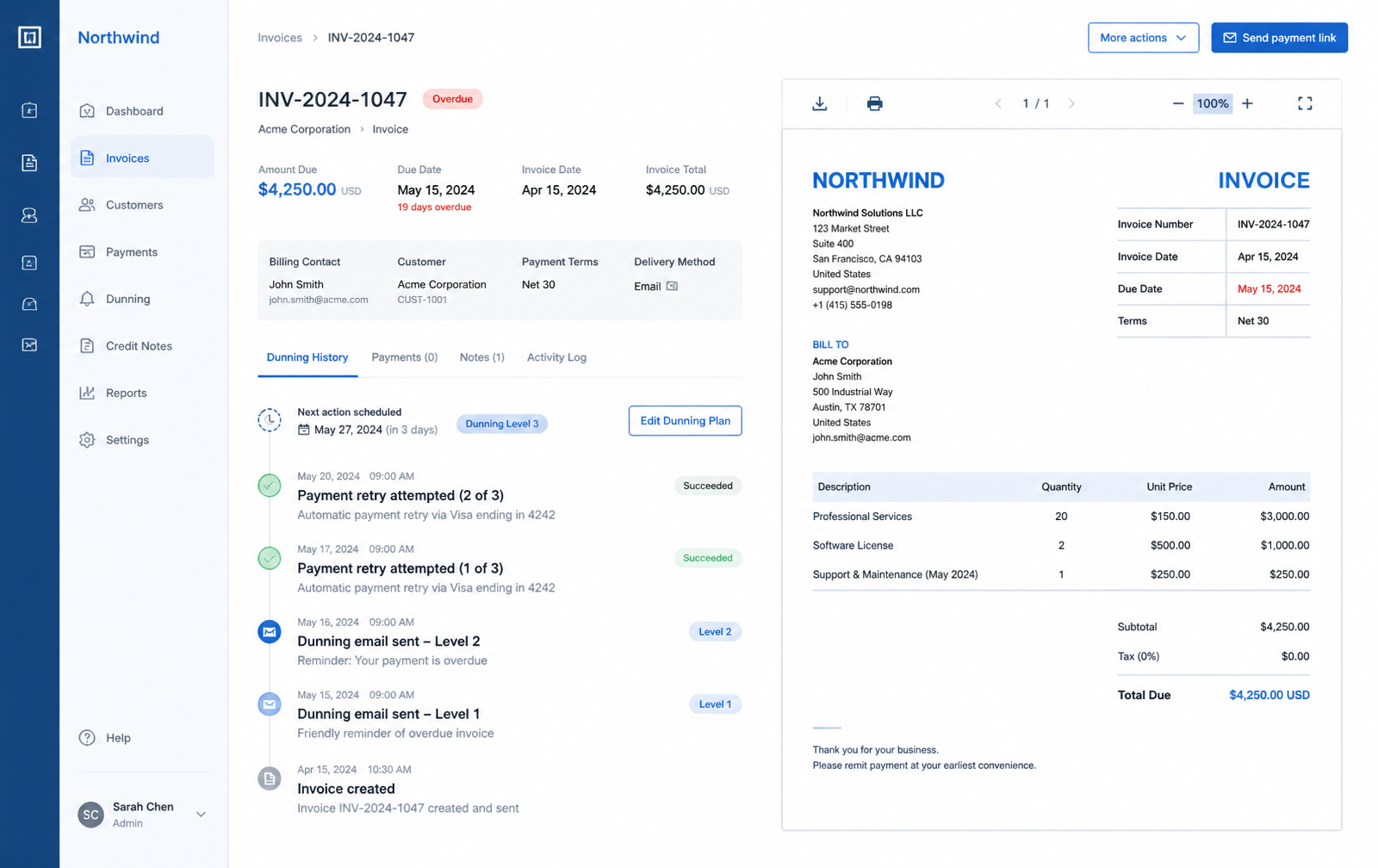The width and height of the screenshot is (1378, 868).
Task: Open Settings in sidebar
Action: (142, 440)
